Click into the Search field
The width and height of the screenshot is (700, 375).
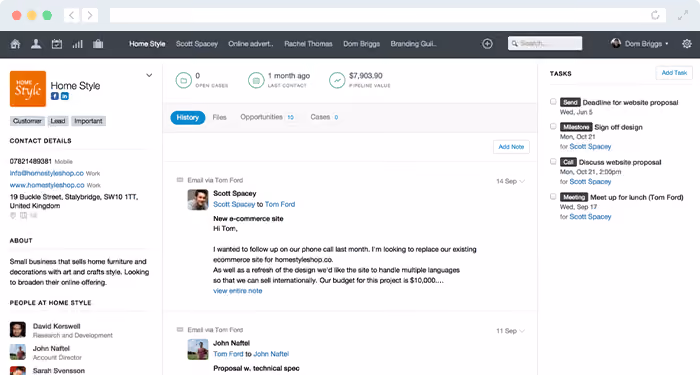pos(545,43)
